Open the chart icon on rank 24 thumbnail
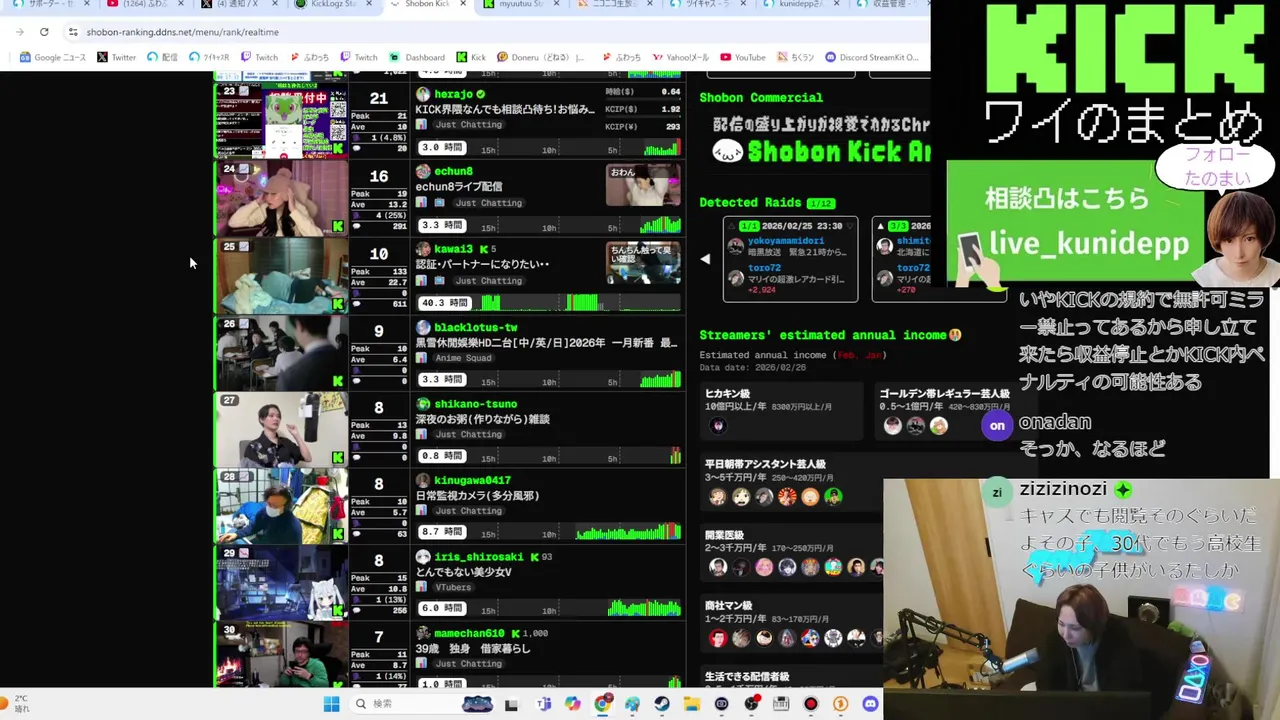 pyautogui.click(x=243, y=169)
